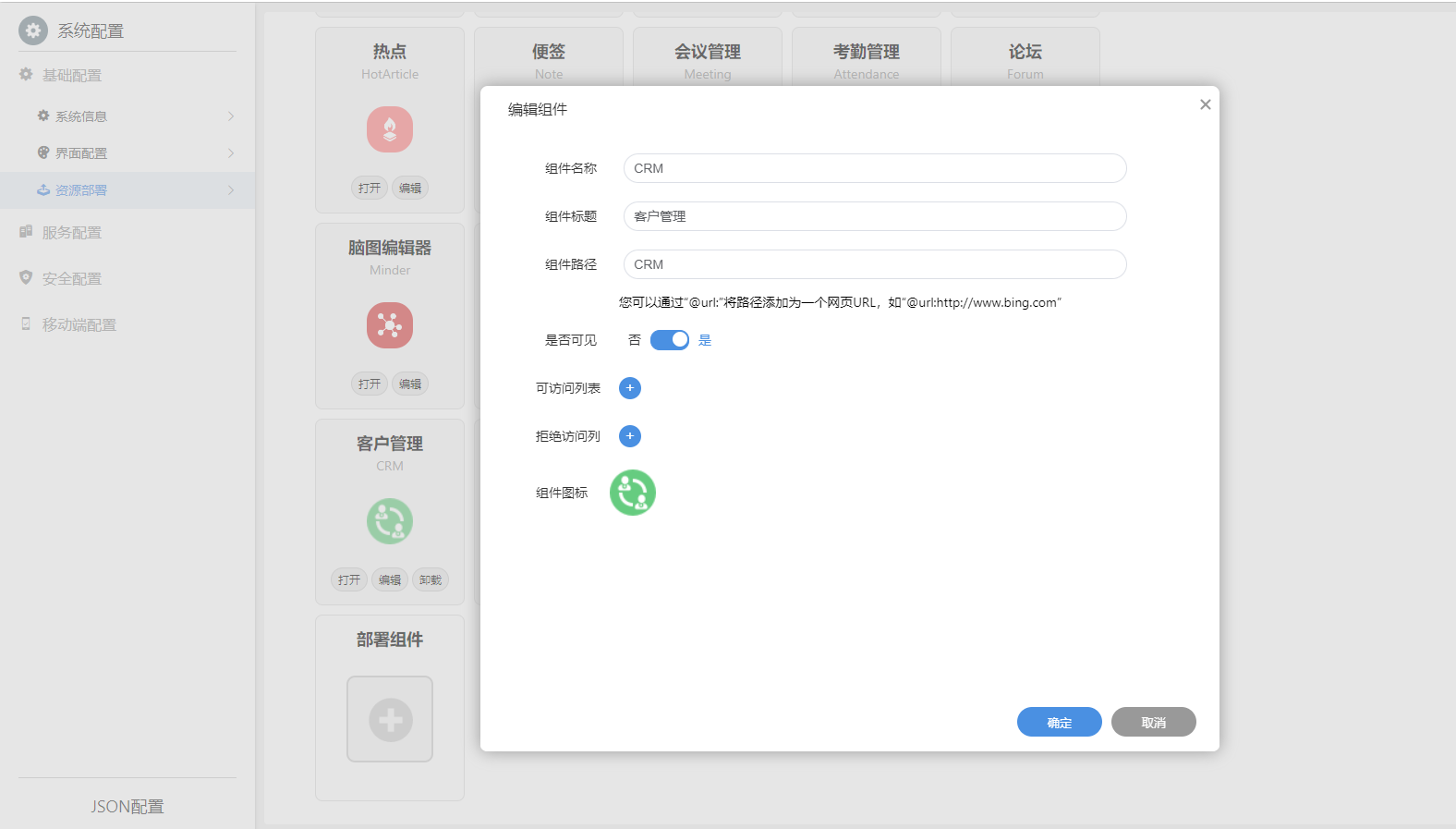Expand the 系统信息 submenu arrow

click(231, 116)
